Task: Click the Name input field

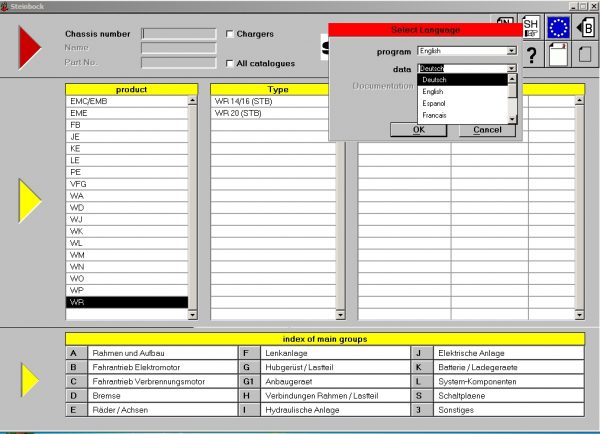Action: click(179, 48)
